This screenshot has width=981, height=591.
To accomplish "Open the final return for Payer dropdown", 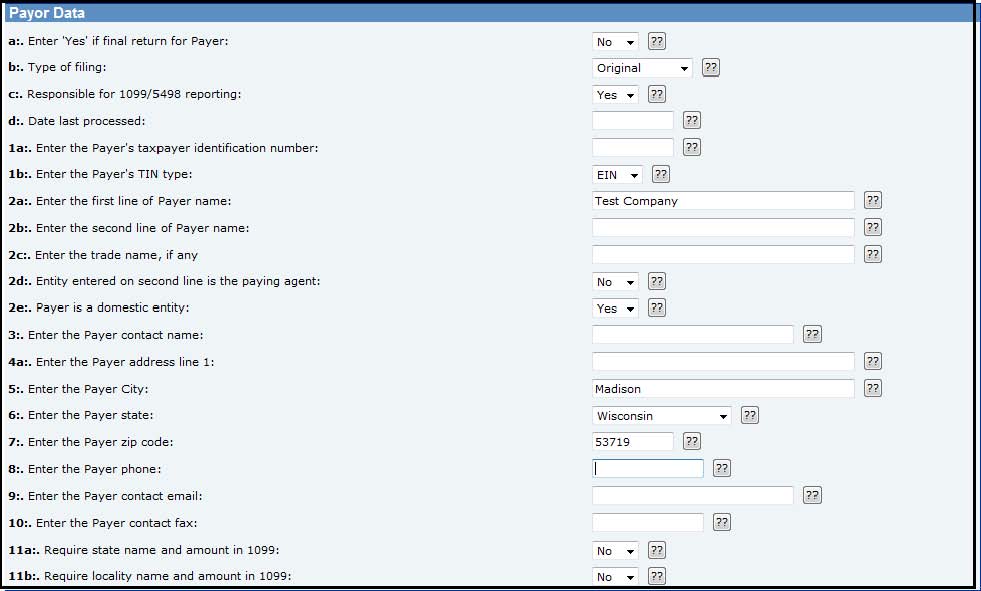I will 616,42.
